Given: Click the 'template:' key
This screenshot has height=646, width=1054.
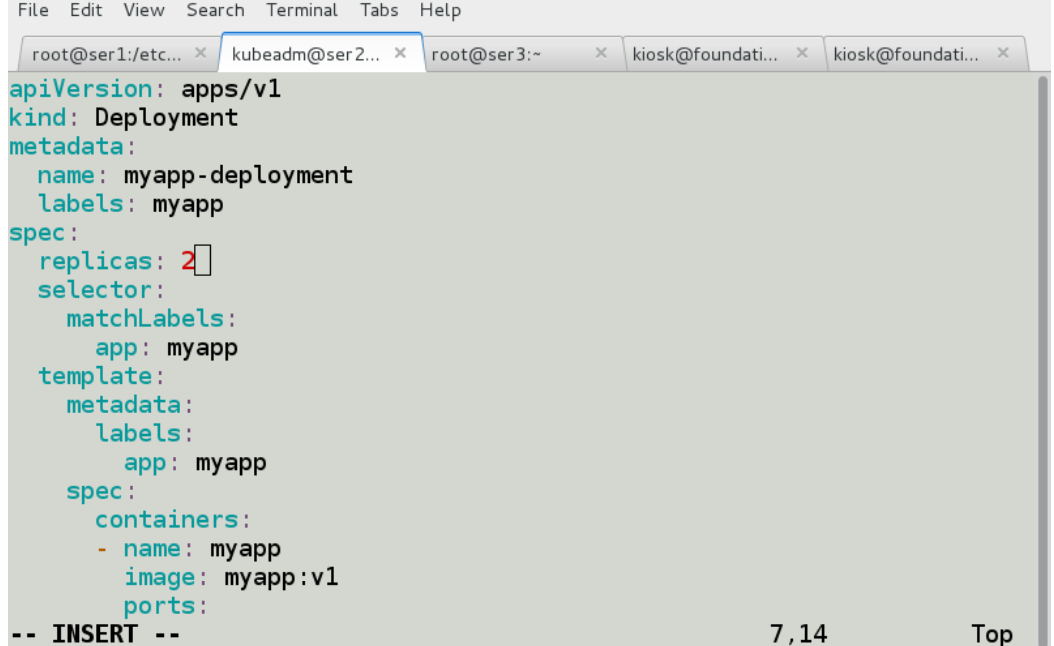Looking at the screenshot, I should pyautogui.click(x=101, y=376).
